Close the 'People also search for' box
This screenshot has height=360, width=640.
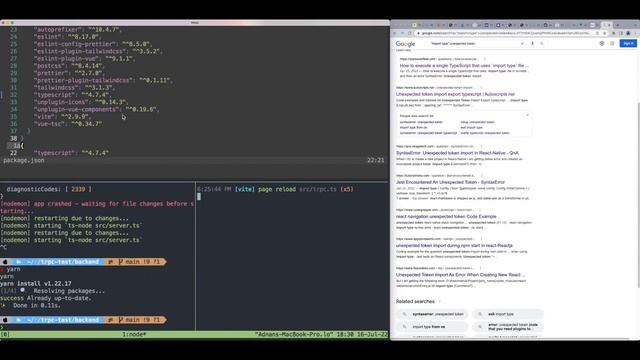click(x=527, y=116)
